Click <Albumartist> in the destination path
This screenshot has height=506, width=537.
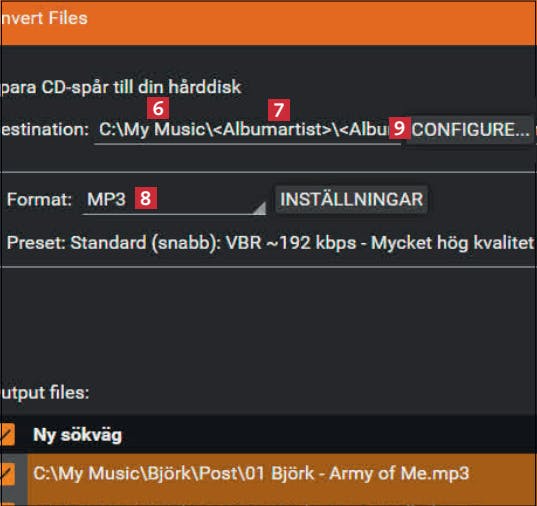[273, 129]
